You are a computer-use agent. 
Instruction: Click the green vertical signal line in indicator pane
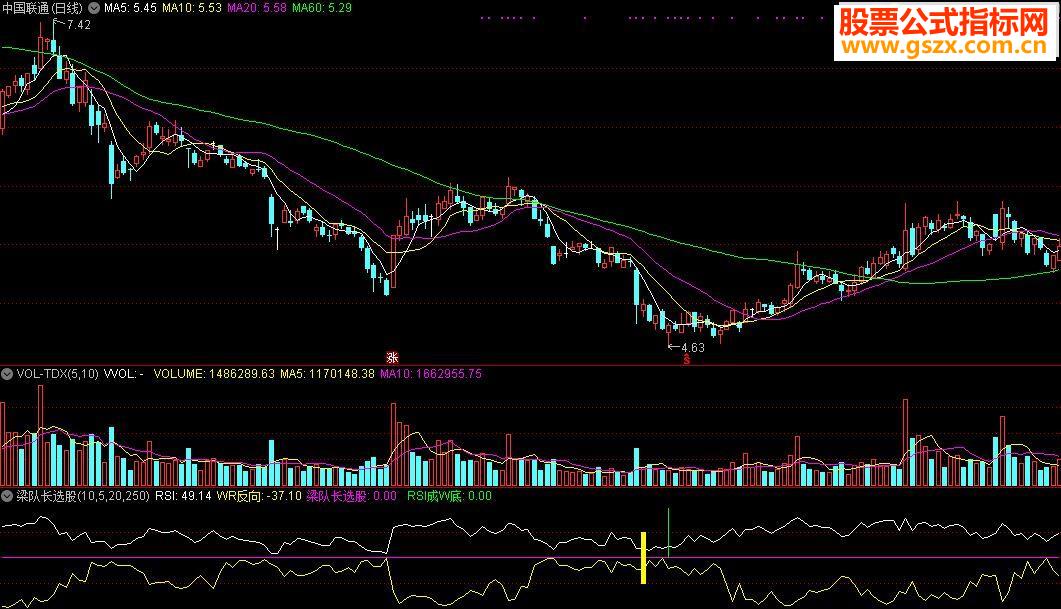669,533
